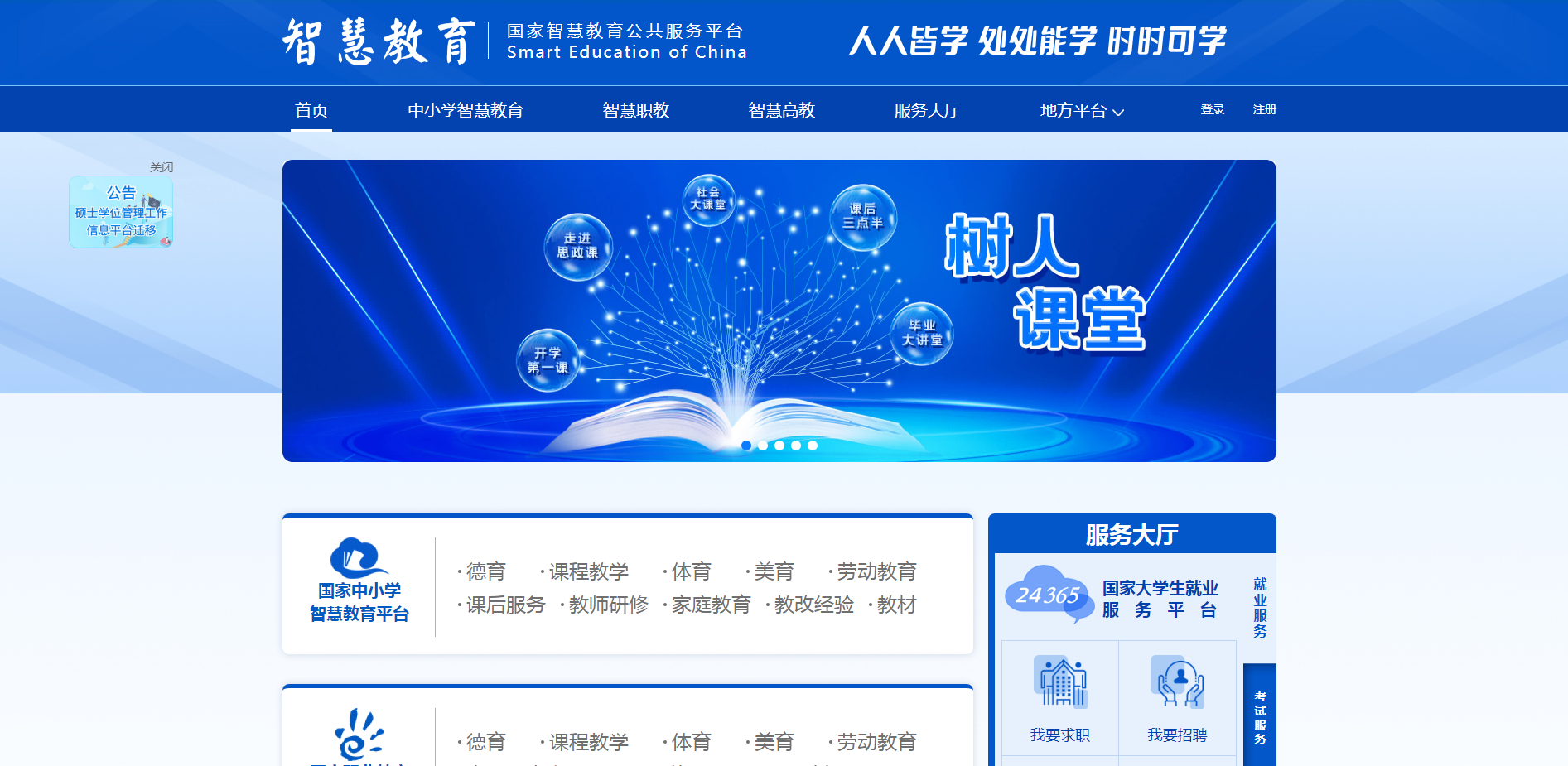
Task: Click the 登录 login link
Action: click(x=1213, y=109)
